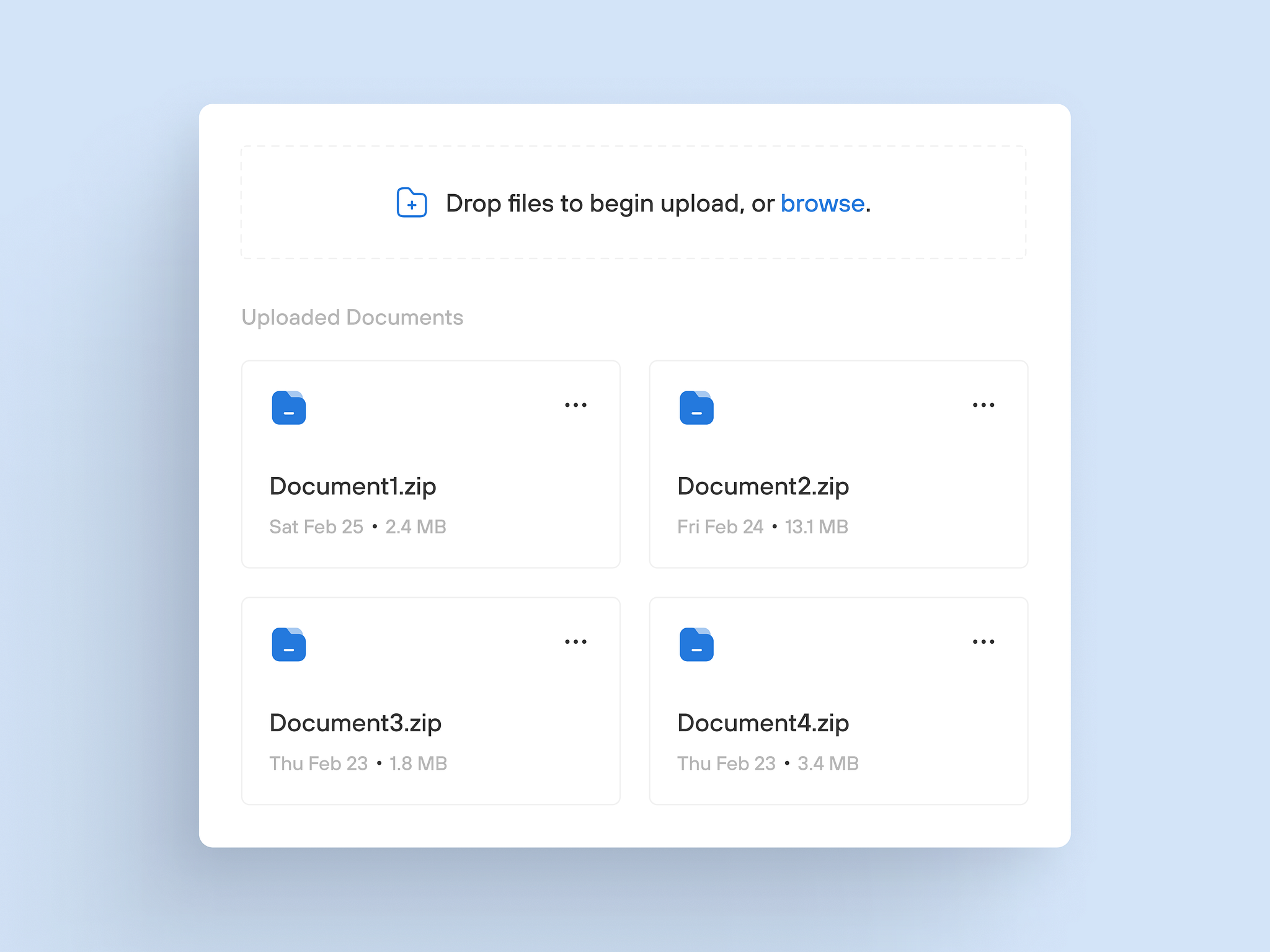1270x952 pixels.
Task: Click the Uploaded Documents section heading
Action: pos(352,317)
